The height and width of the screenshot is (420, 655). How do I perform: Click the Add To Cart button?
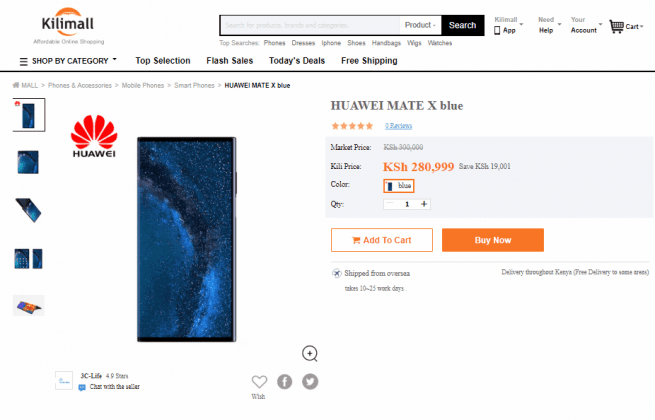[381, 240]
